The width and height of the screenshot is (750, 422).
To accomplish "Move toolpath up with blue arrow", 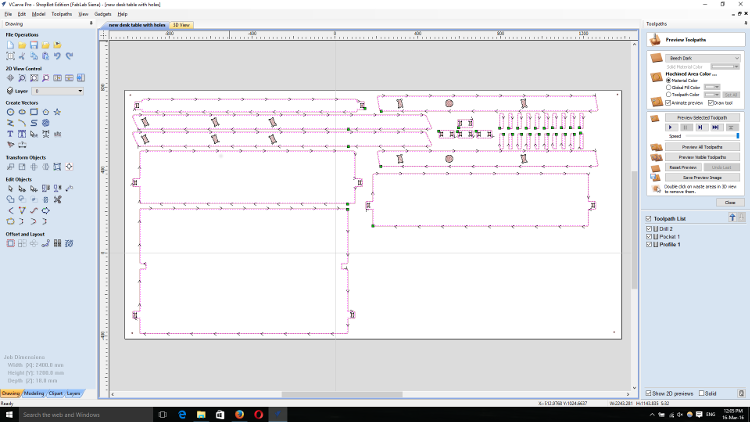I will 732,218.
